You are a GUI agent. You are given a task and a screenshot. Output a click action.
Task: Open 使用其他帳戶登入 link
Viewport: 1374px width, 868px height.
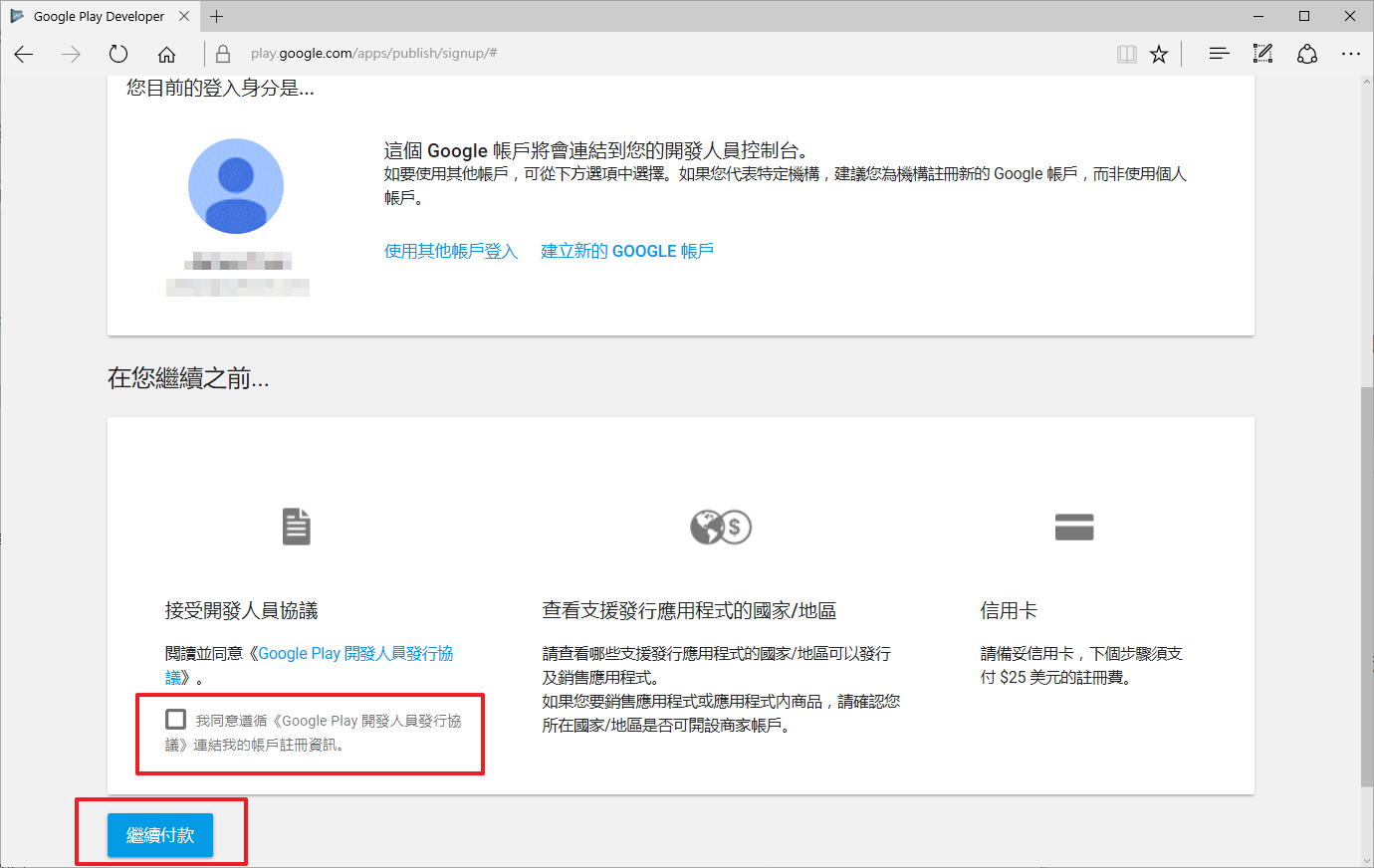point(451,251)
